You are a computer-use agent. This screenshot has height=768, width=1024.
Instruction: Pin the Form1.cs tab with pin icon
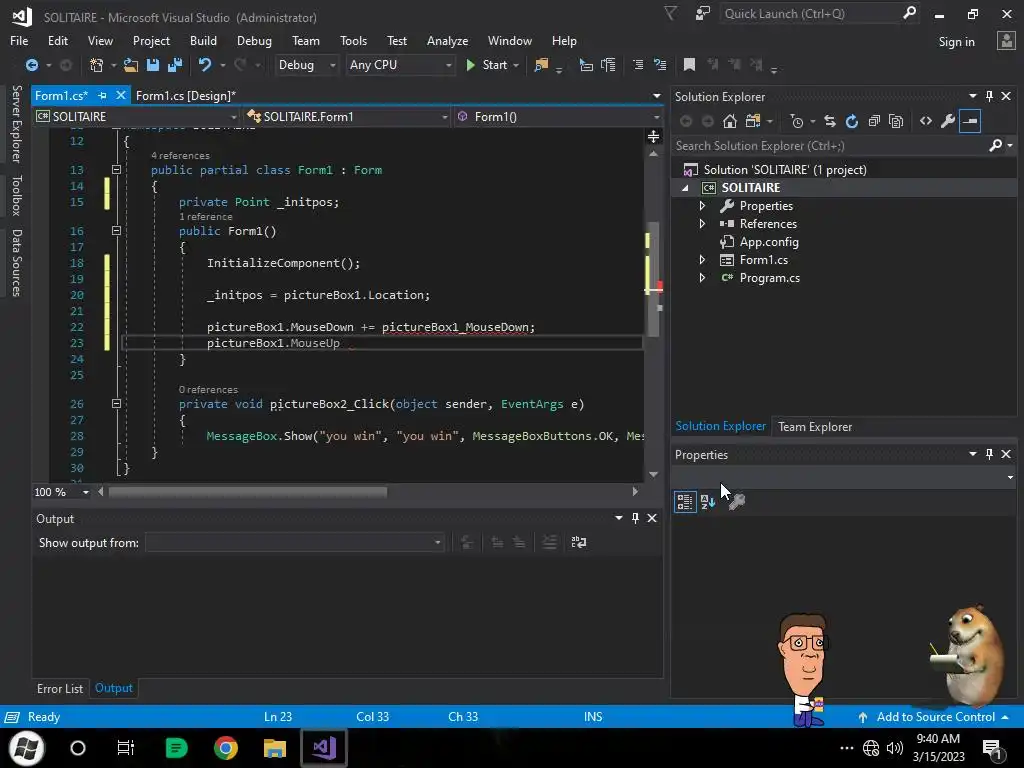103,95
